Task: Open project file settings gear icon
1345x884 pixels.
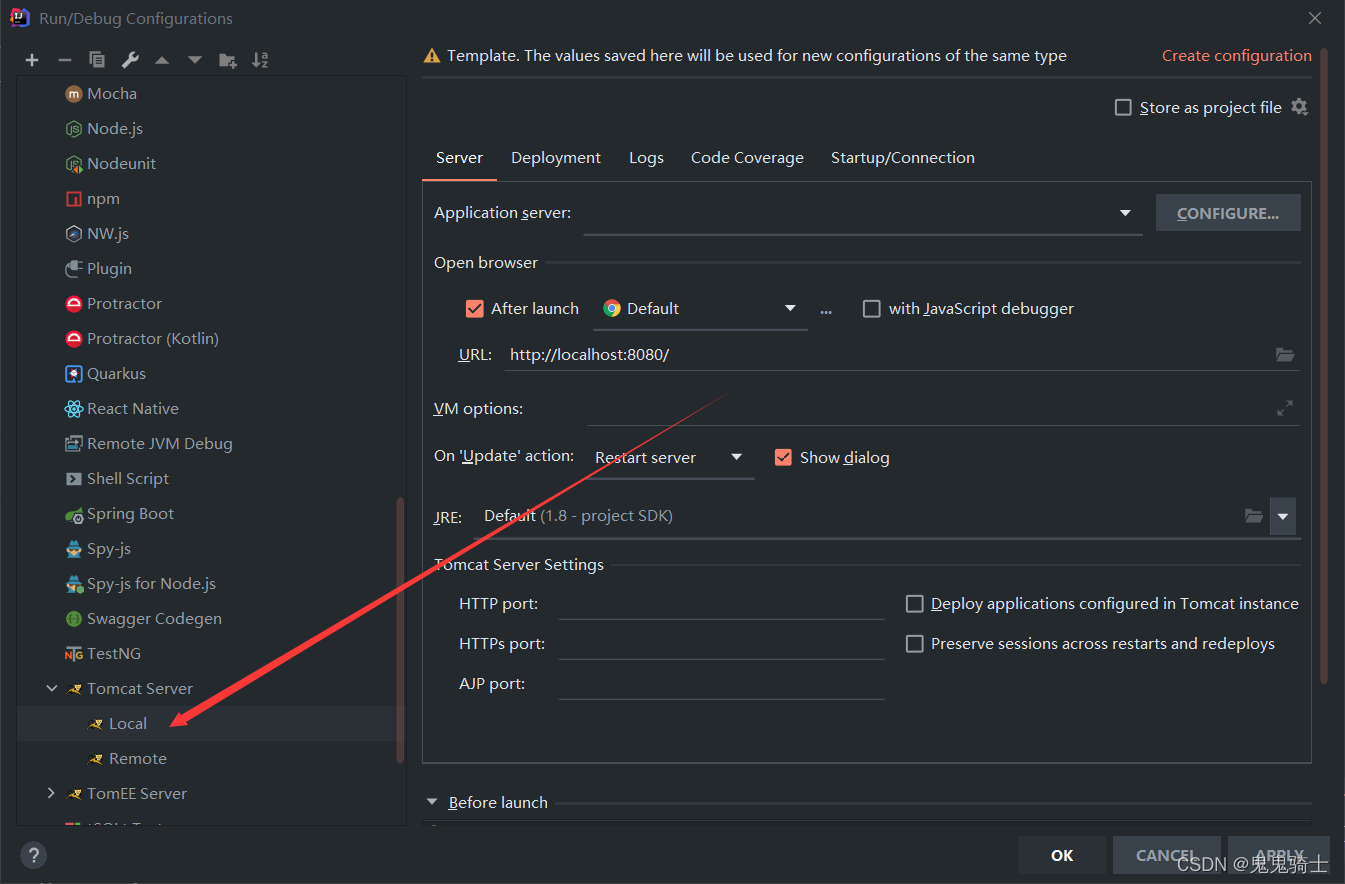Action: [x=1299, y=107]
